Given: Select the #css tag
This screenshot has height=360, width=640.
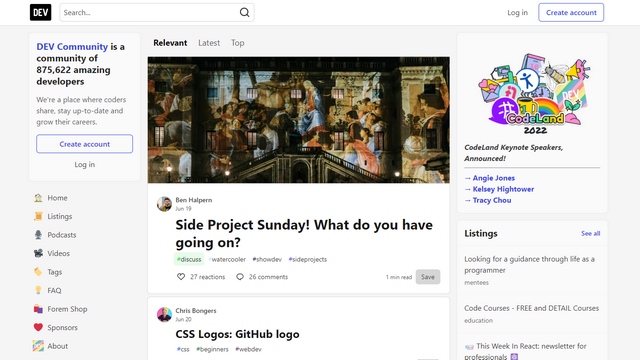Looking at the screenshot, I should (x=183, y=349).
